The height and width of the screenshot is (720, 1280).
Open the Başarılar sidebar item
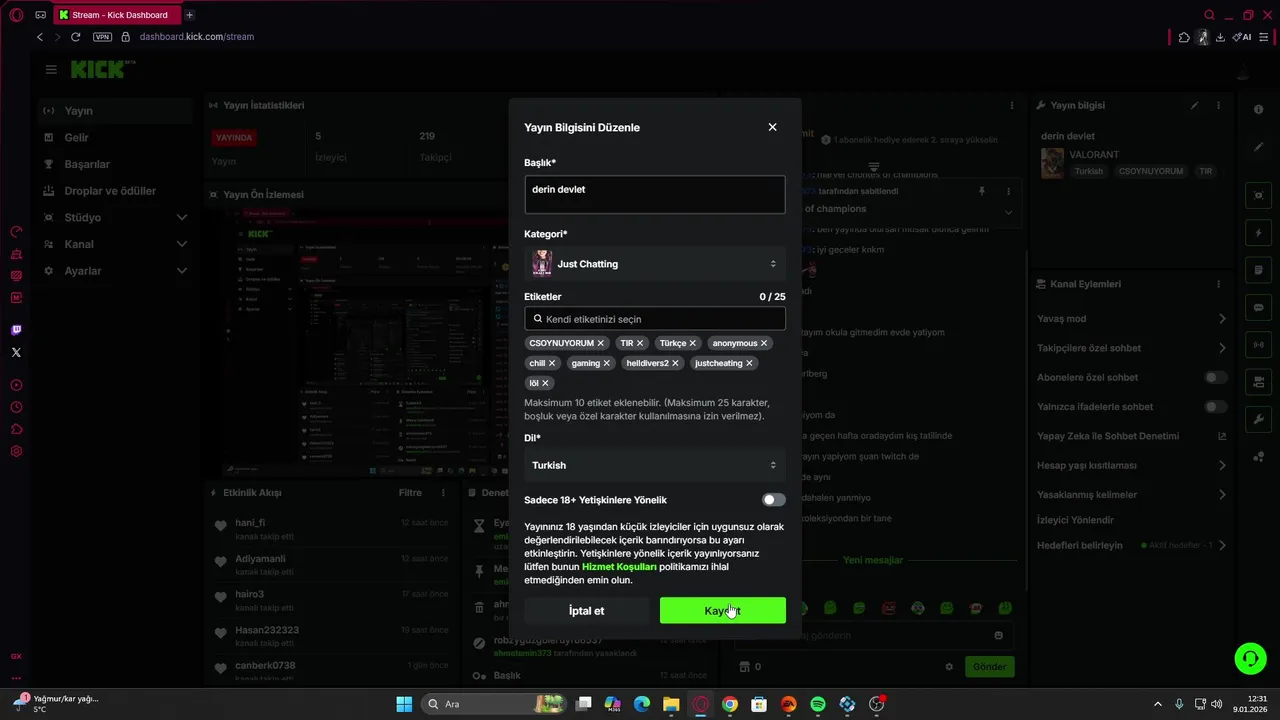tap(115, 164)
